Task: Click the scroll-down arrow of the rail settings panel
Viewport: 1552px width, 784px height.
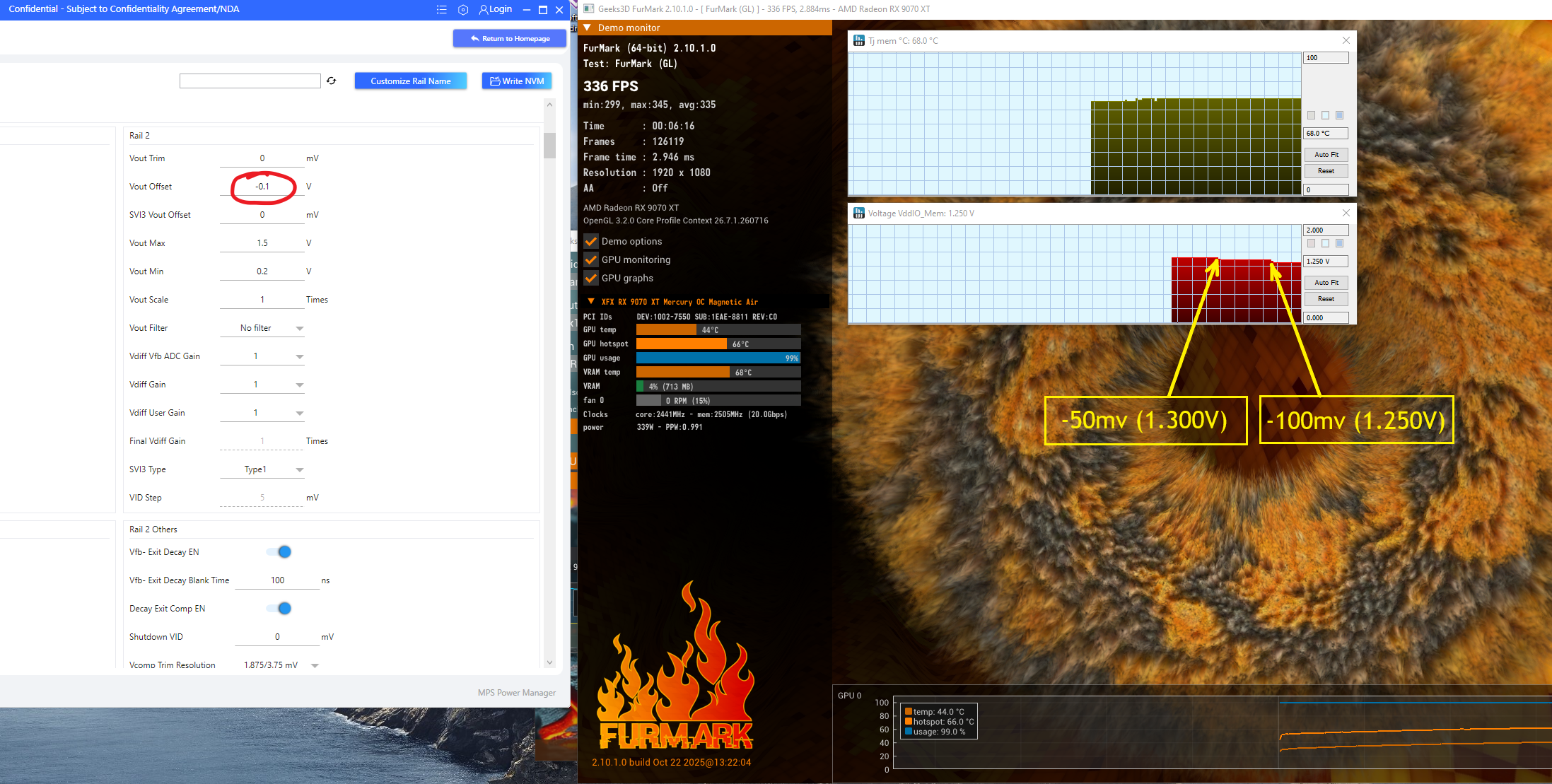Action: [x=549, y=662]
